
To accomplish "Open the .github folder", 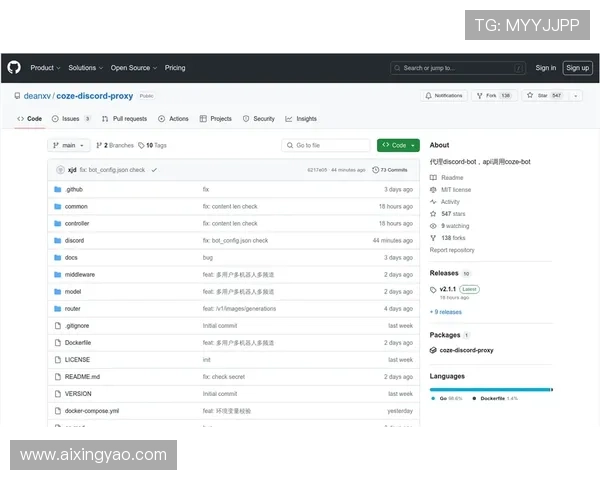I will click(74, 189).
